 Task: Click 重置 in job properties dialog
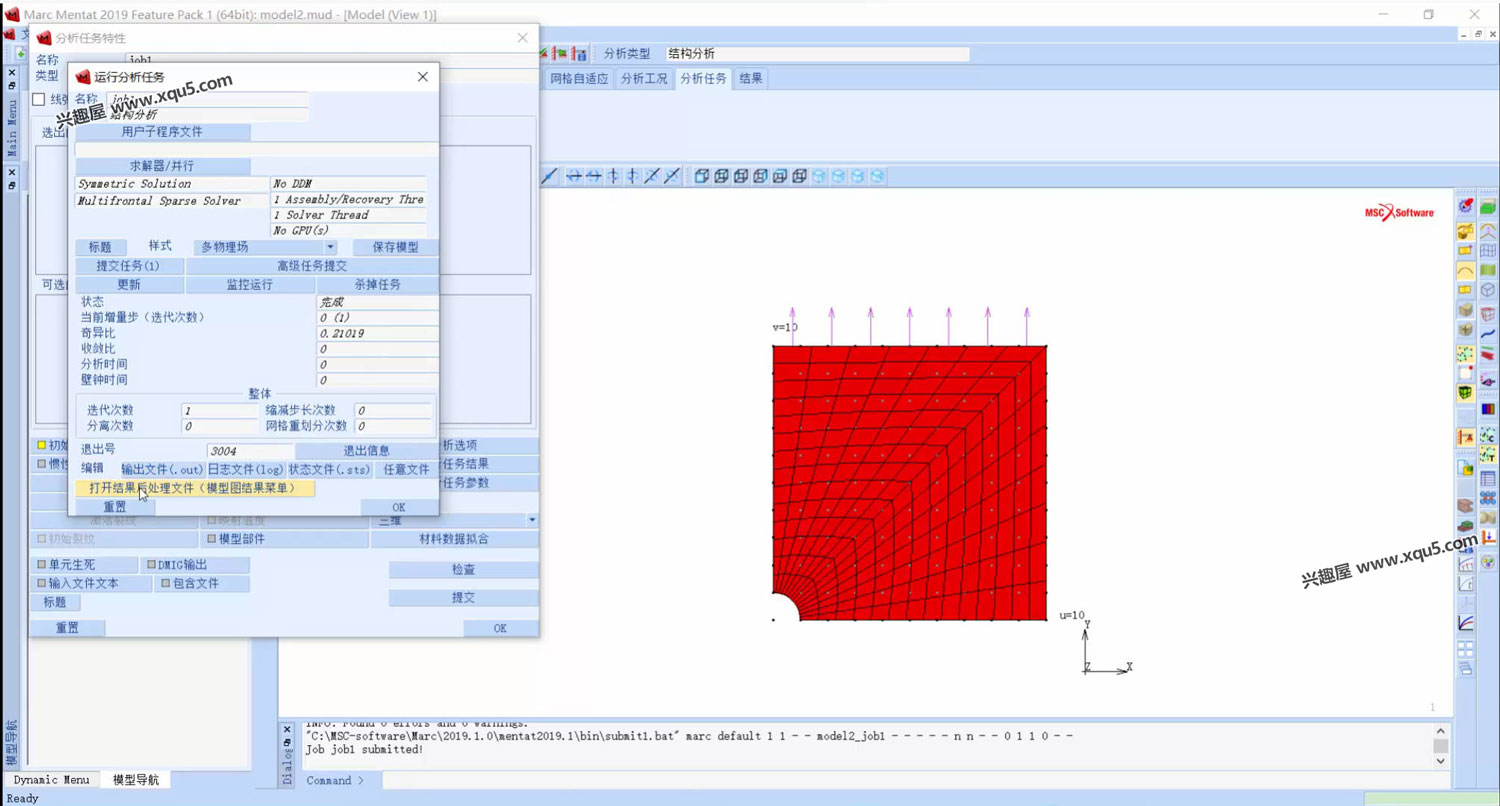67,628
